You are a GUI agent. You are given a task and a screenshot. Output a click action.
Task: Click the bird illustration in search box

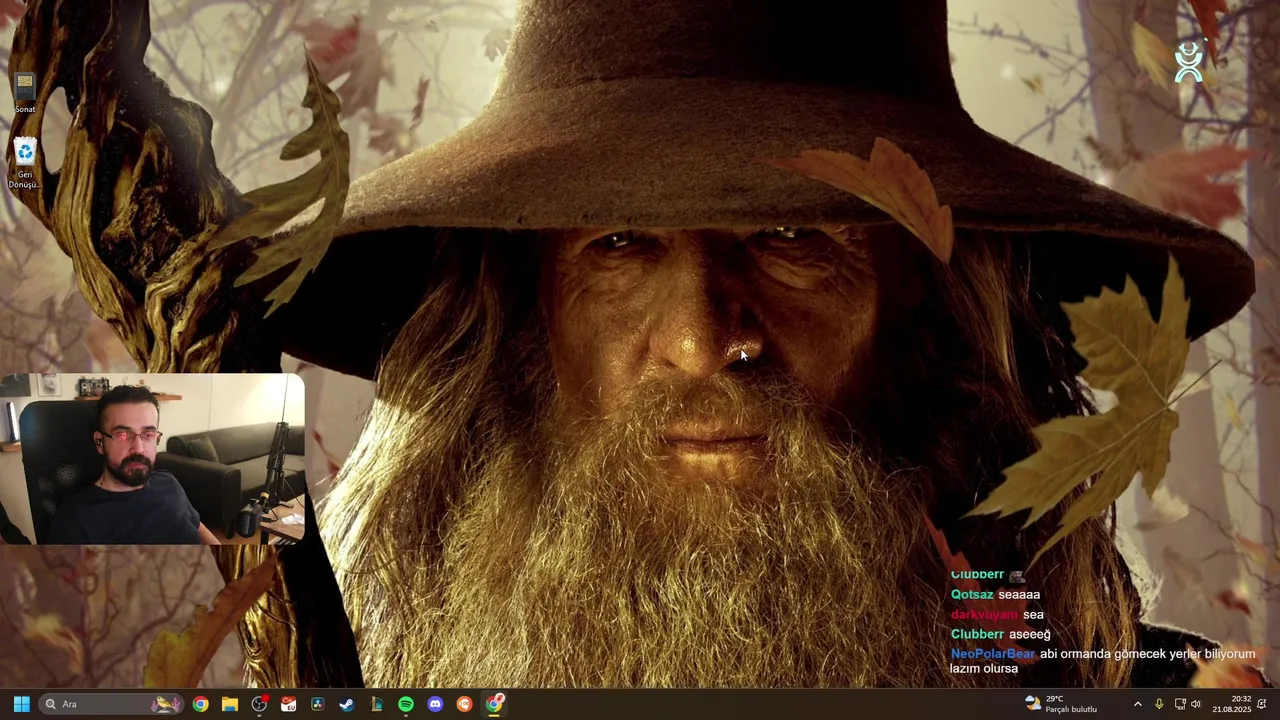166,704
